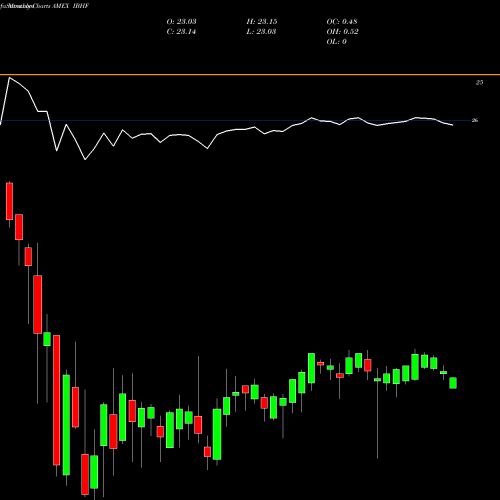500x500 pixels.
Task: Click the 26 axis label beside blue line
Action: pyautogui.click(x=475, y=120)
